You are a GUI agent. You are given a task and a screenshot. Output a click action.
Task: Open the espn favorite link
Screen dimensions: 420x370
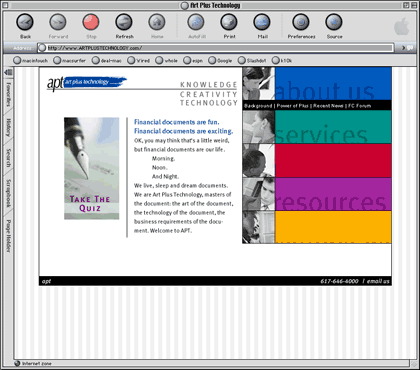click(x=193, y=60)
